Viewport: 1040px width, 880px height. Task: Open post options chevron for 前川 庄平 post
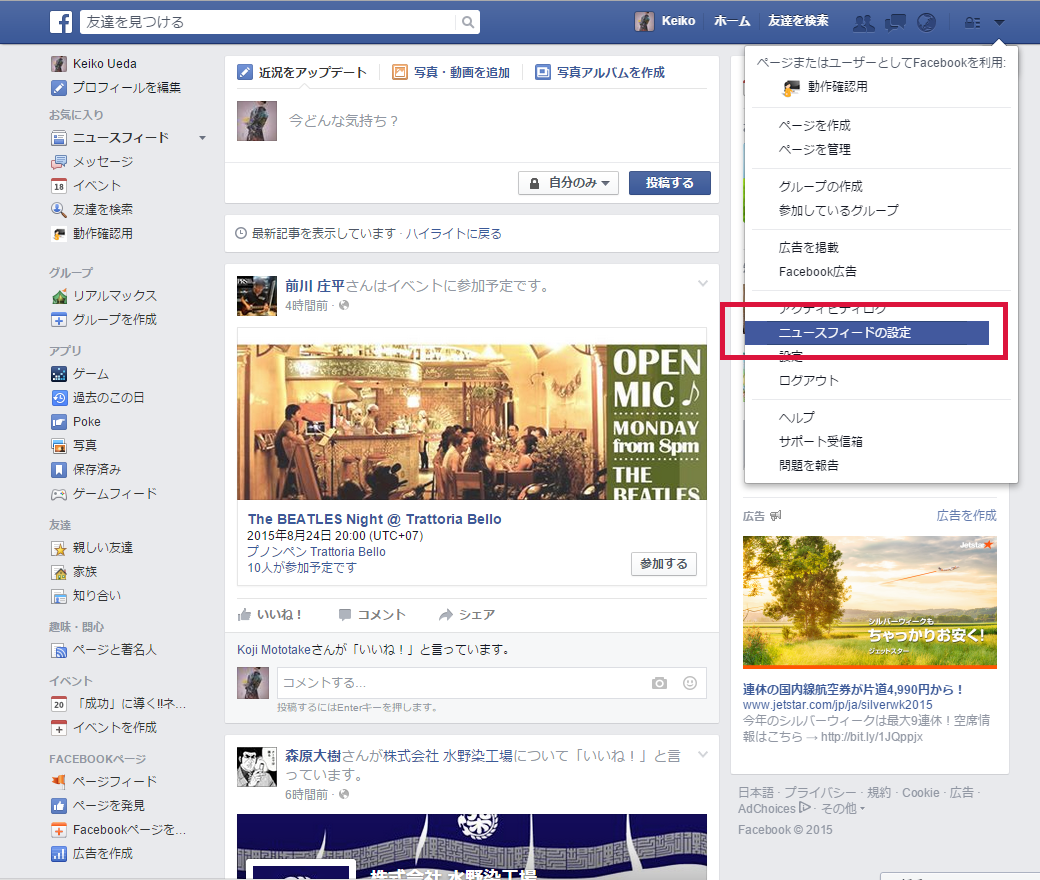coord(702,284)
